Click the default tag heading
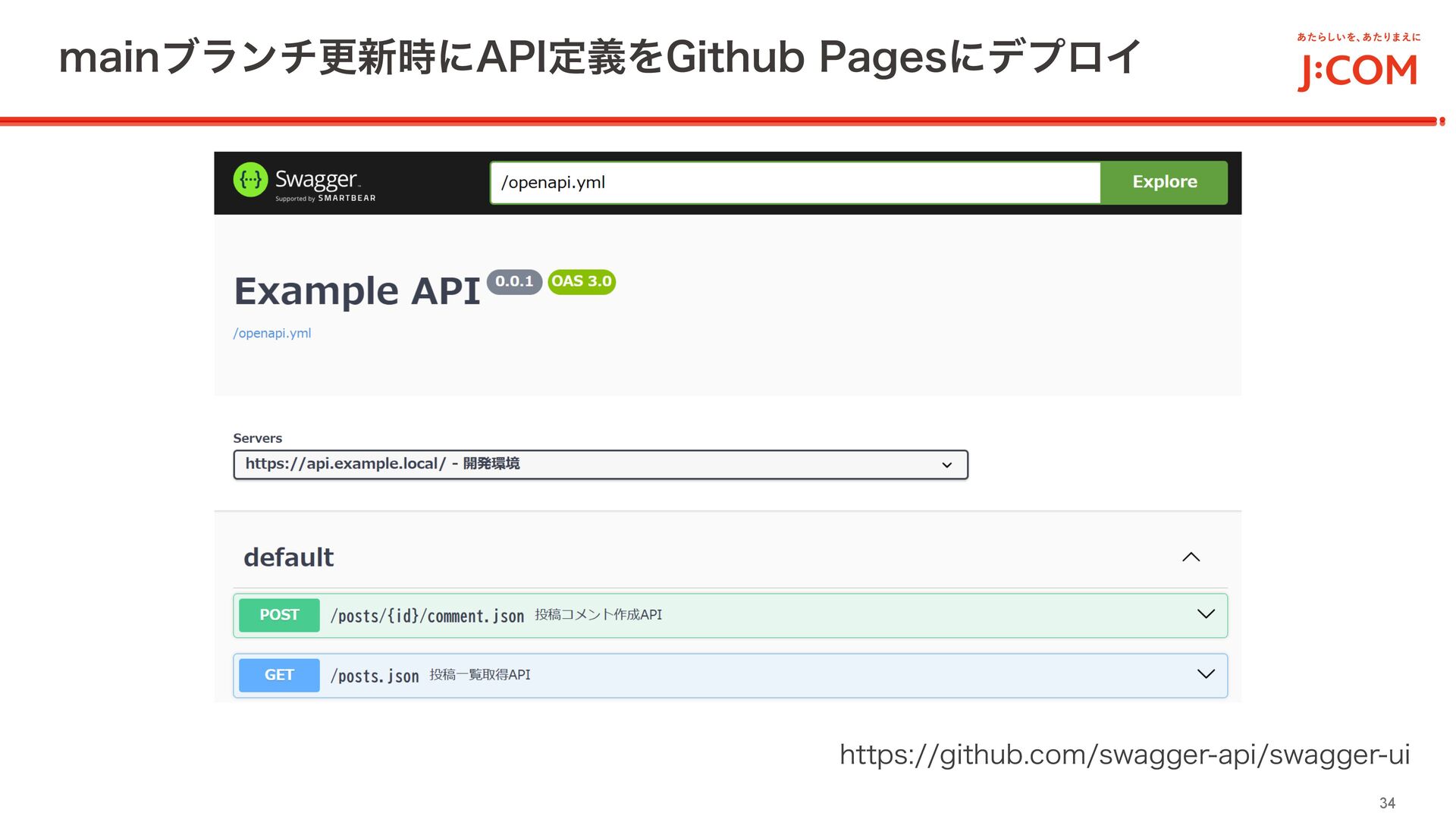The height and width of the screenshot is (819, 1456). (x=288, y=557)
